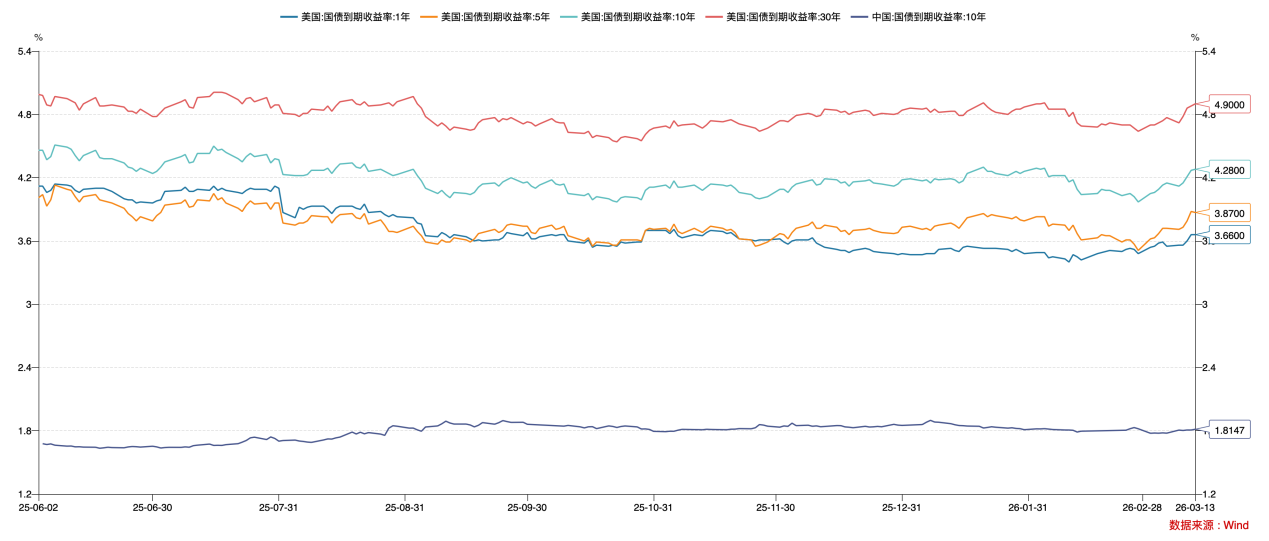Click the 26-01-31 x-axis date label

pyautogui.click(x=1028, y=508)
